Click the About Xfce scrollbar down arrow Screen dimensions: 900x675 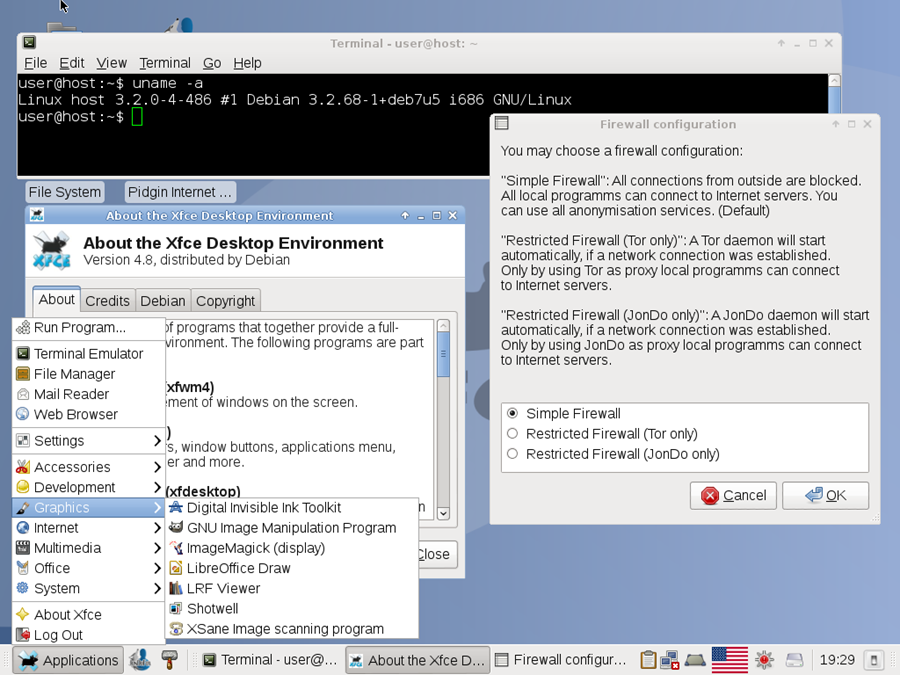[x=443, y=513]
